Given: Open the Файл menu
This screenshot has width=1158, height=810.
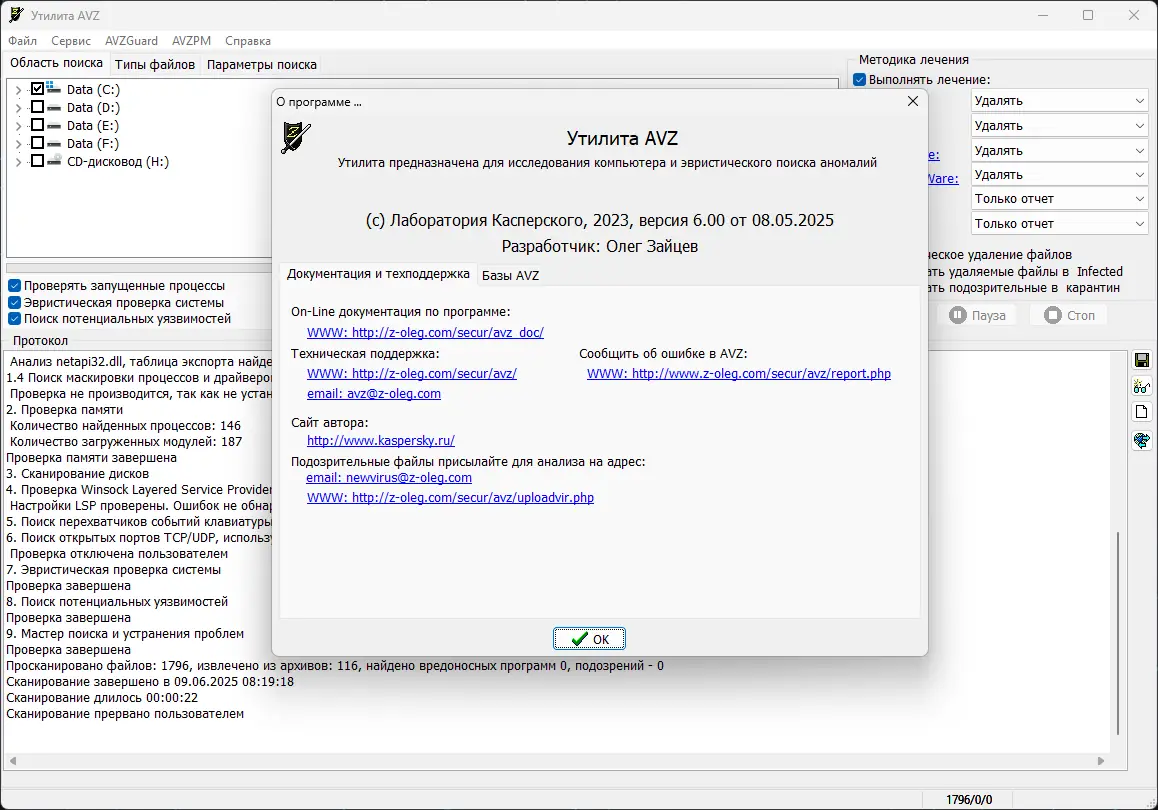Looking at the screenshot, I should [x=23, y=41].
